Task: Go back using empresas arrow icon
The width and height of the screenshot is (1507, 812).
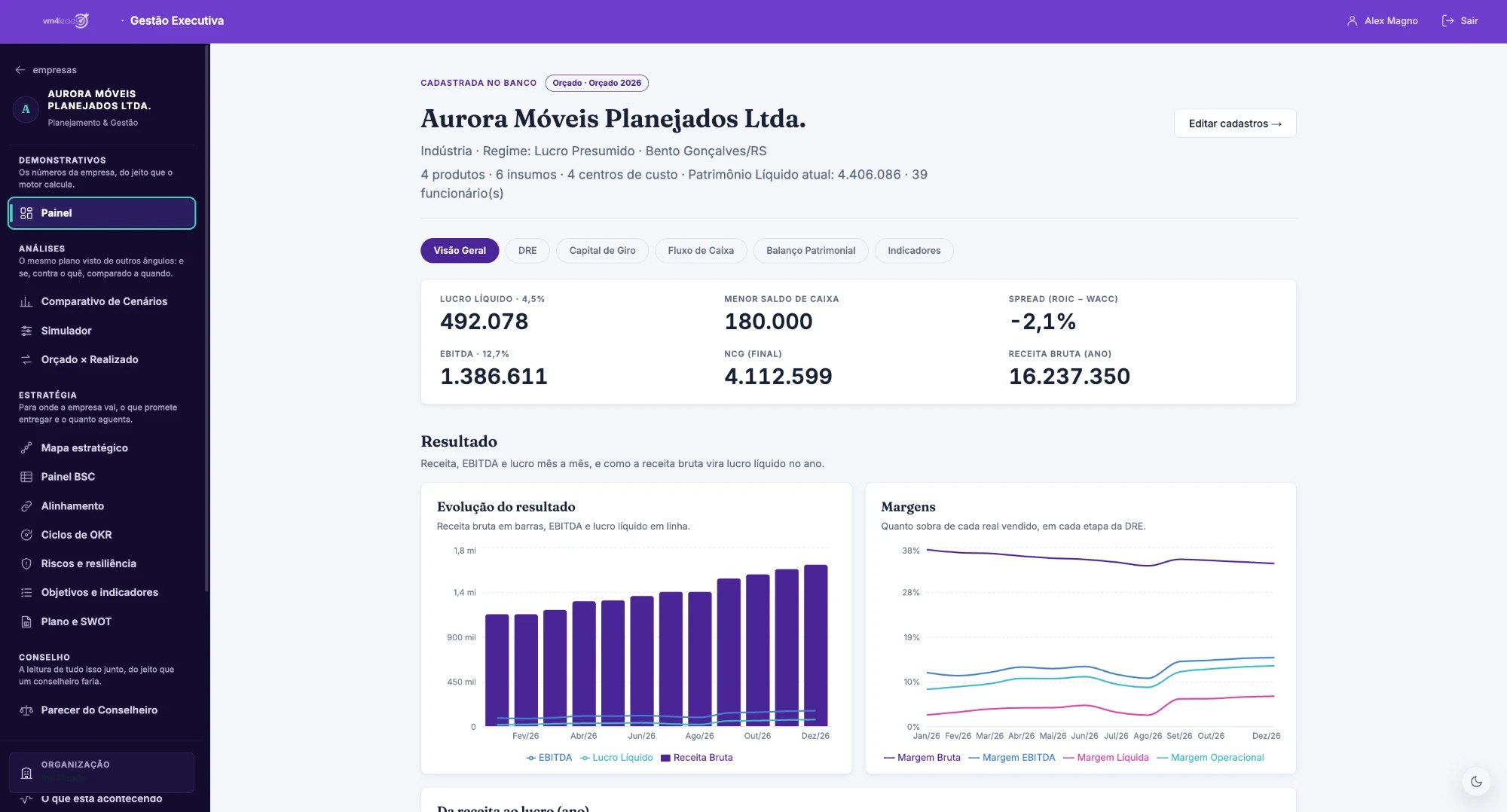Action: [20, 70]
